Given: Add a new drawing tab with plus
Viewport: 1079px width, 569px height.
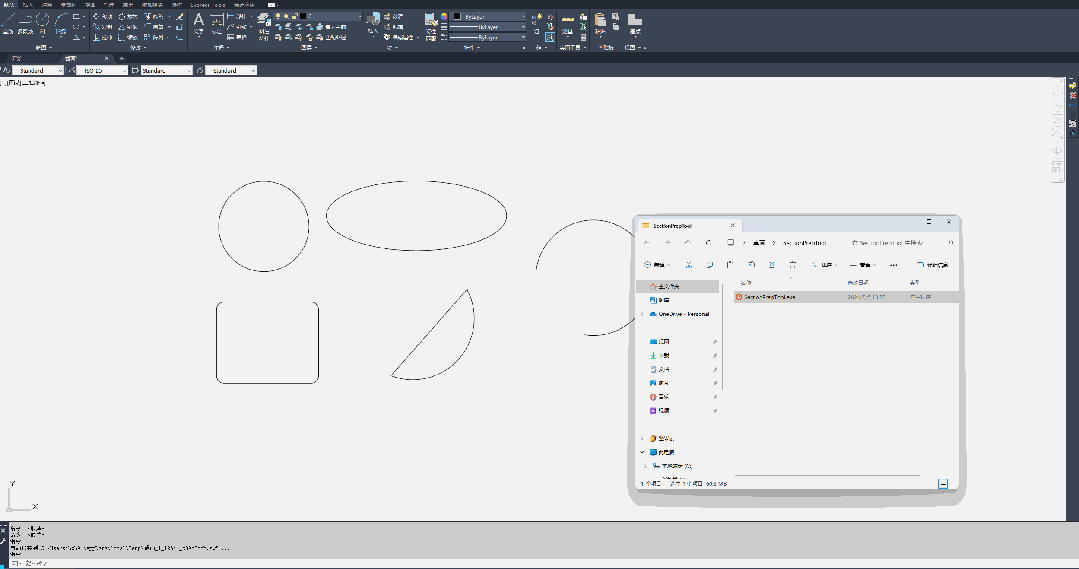Looking at the screenshot, I should pos(122,58).
